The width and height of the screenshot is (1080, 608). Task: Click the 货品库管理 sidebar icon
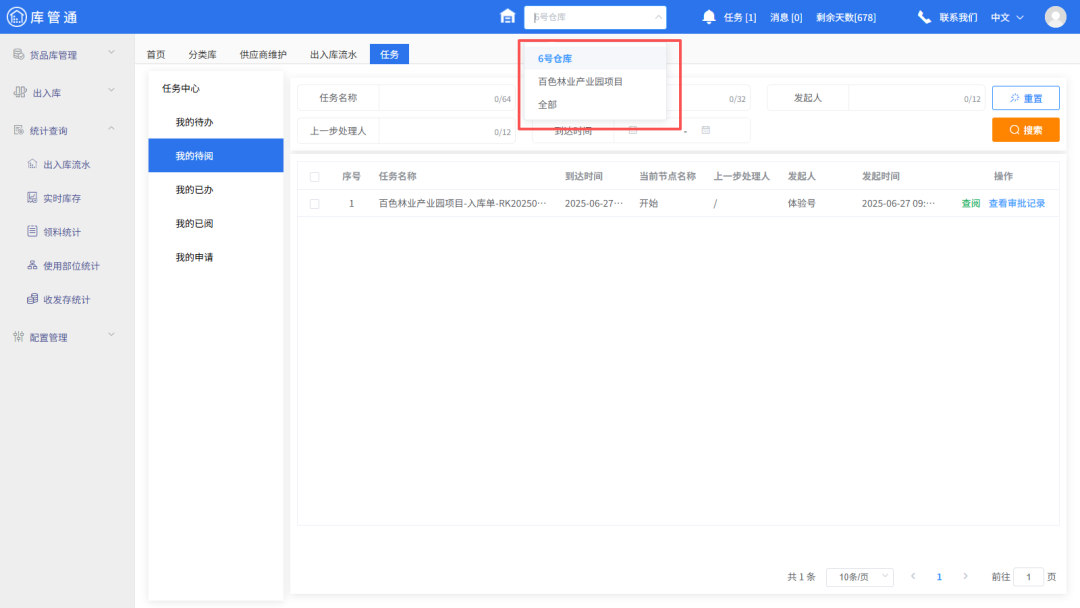[19, 54]
